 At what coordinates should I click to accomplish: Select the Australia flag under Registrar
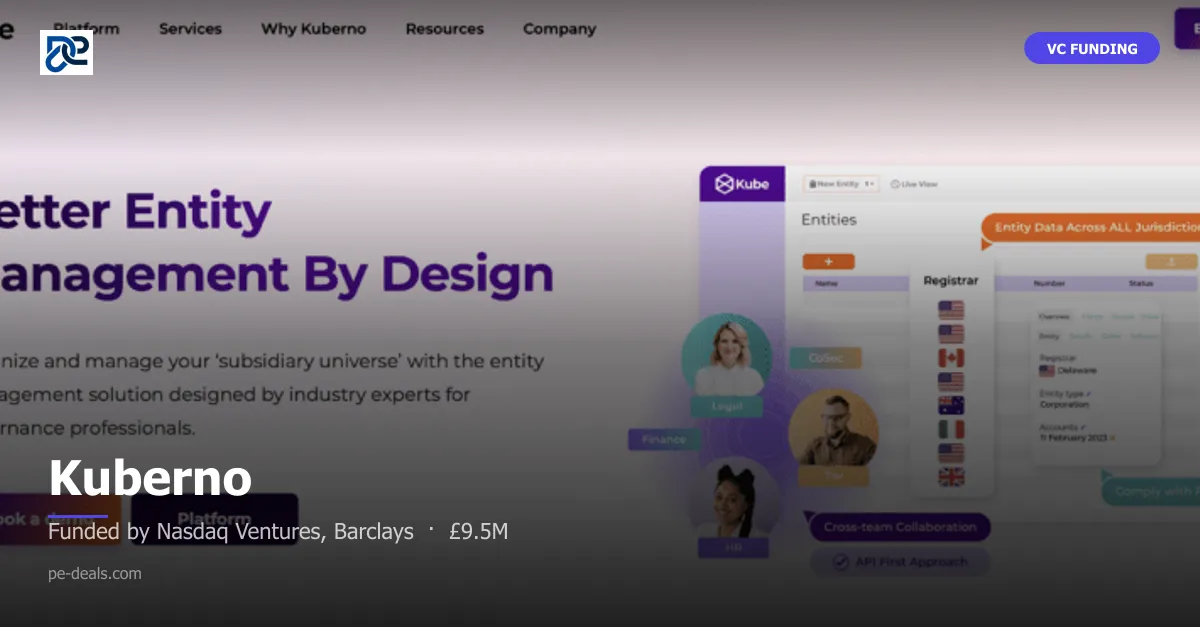coord(951,405)
